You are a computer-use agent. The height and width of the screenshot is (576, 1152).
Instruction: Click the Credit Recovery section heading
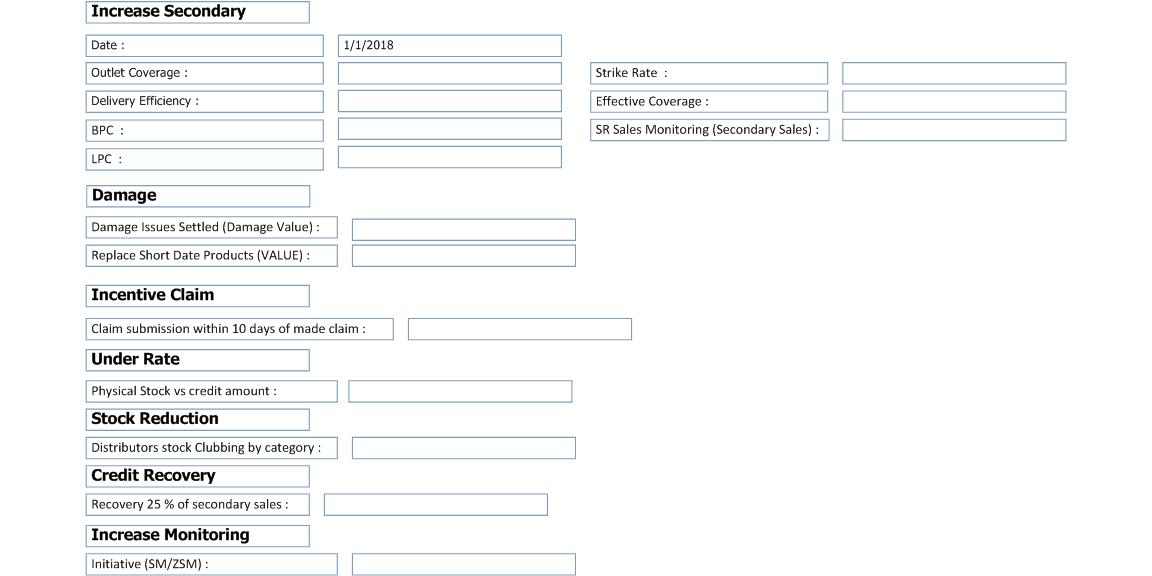(x=197, y=476)
